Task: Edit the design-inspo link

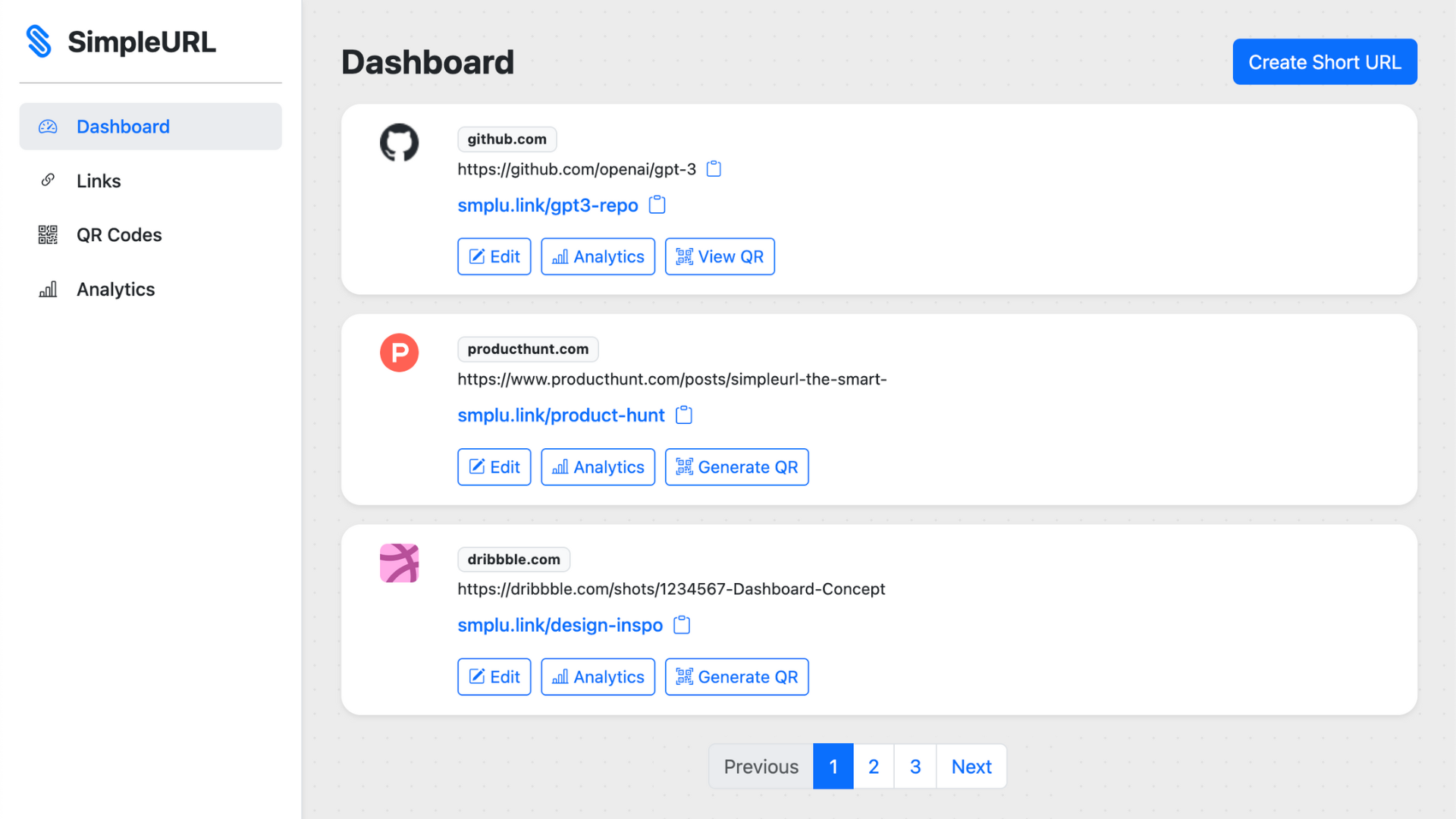Action: tap(494, 676)
